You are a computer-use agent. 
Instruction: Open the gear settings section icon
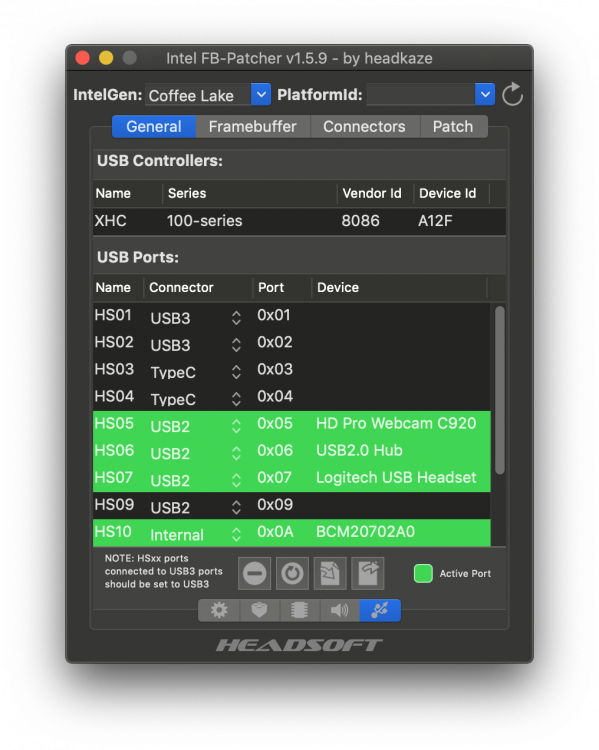tap(219, 610)
